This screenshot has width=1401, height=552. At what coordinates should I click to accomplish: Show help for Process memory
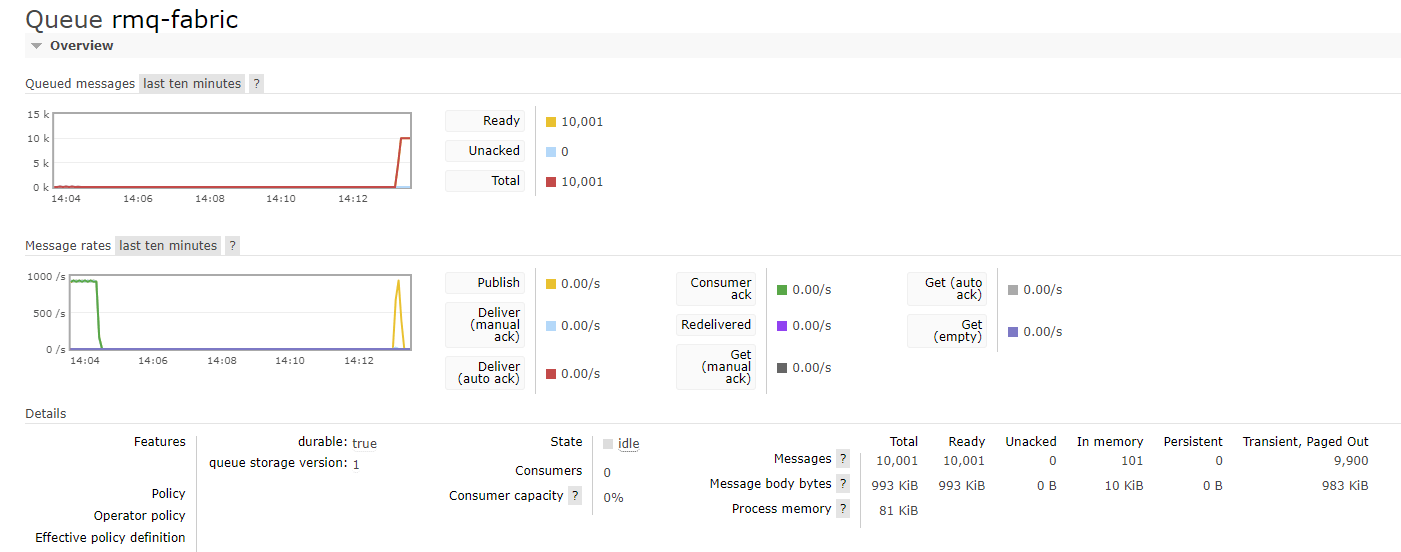843,509
